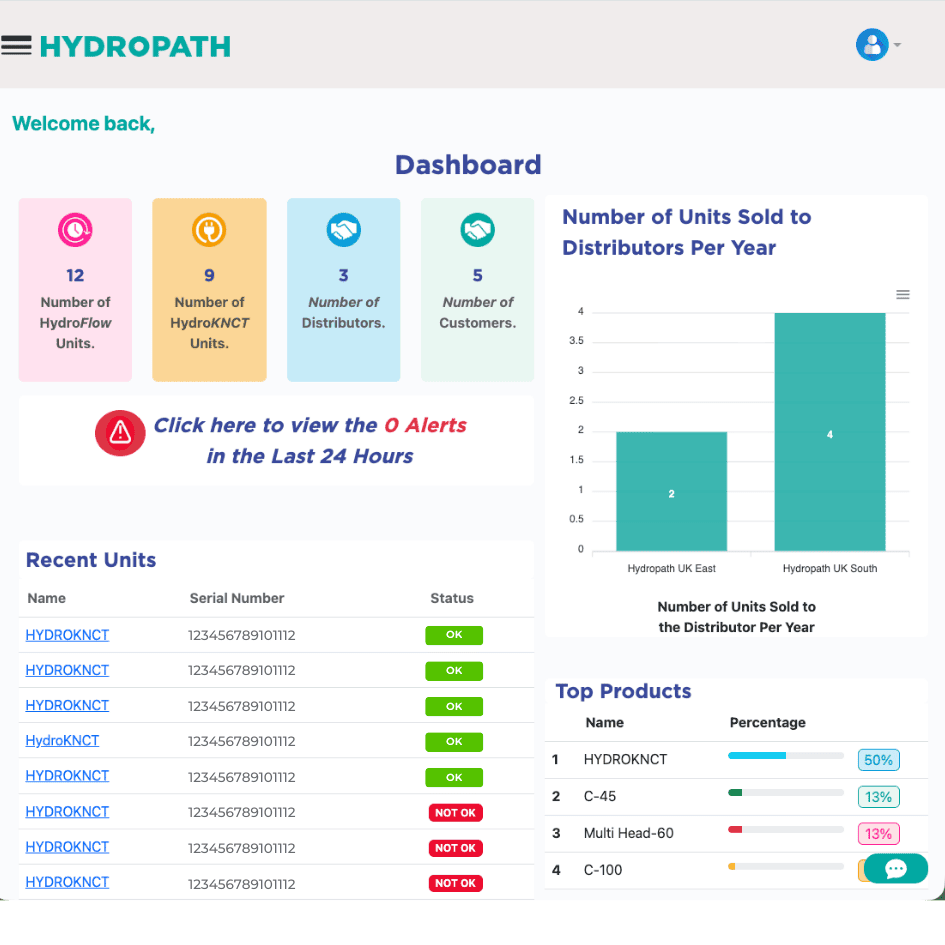This screenshot has height=945, width=945.
Task: Open the hamburger navigation menu
Action: [x=17, y=45]
